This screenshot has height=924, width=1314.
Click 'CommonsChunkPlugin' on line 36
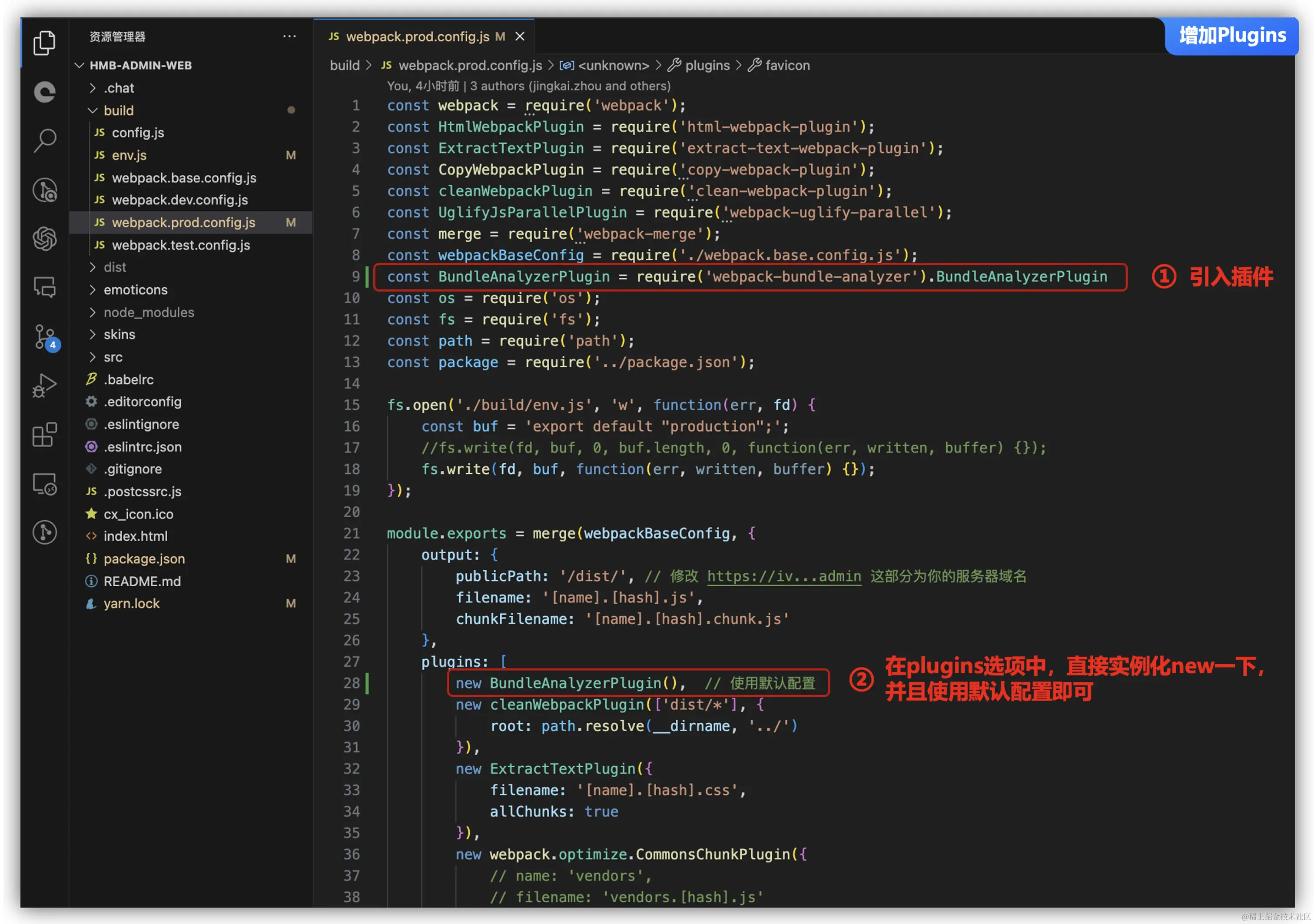713,854
